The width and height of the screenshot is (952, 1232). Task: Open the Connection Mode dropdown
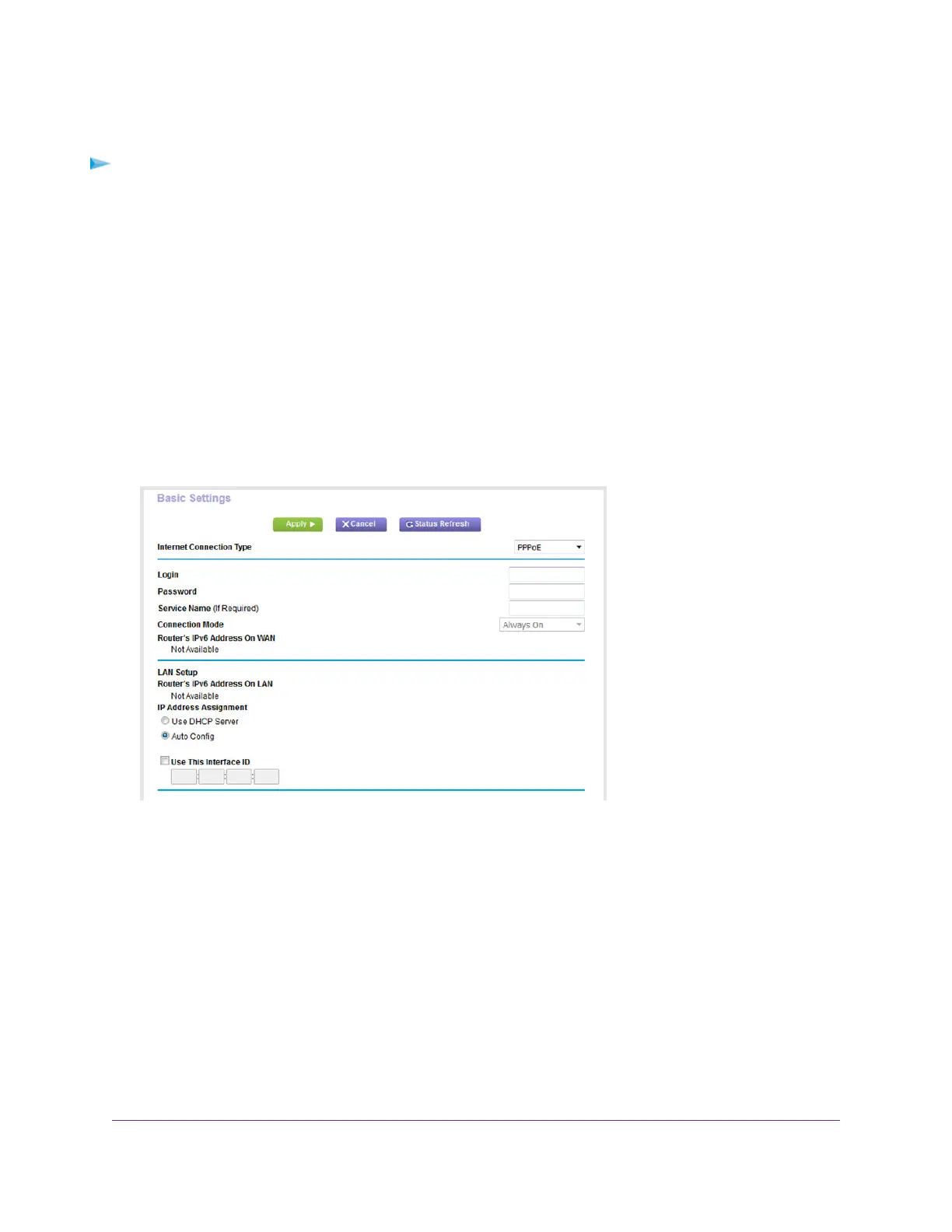click(541, 625)
